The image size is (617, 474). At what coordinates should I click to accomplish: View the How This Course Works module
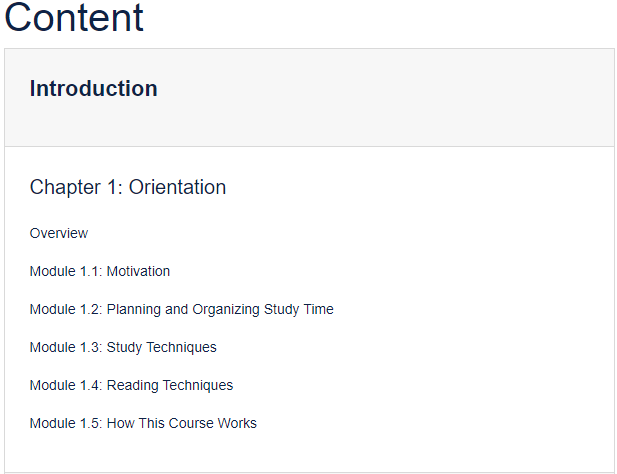143,423
